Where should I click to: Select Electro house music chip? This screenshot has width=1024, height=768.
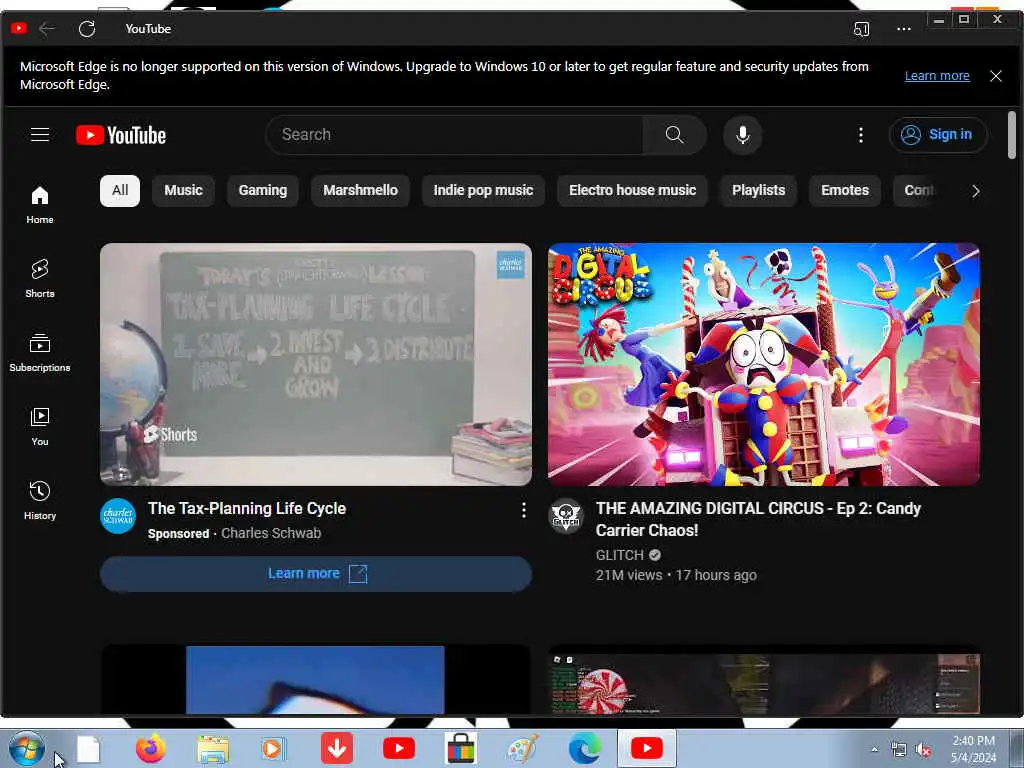click(632, 191)
